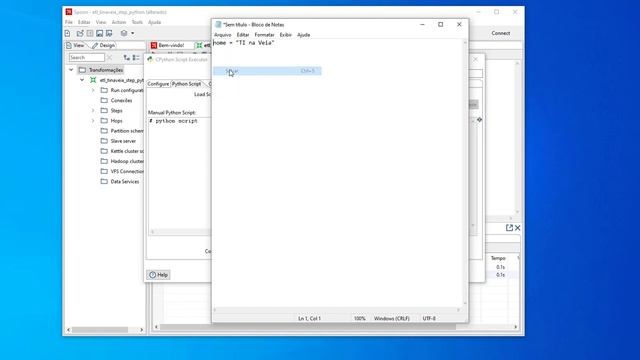Image resolution: width=640 pixels, height=360 pixels.
Task: Switch to the Design tab in Spoon
Action: pyautogui.click(x=103, y=45)
